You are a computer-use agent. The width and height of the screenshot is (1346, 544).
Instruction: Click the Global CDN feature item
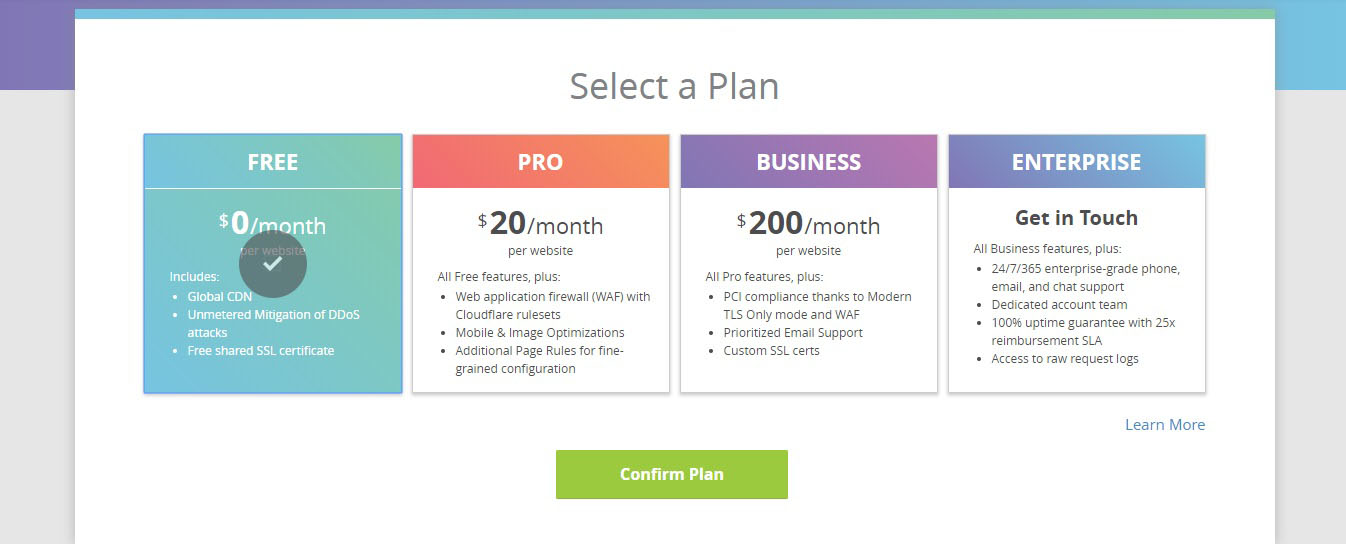coord(220,297)
